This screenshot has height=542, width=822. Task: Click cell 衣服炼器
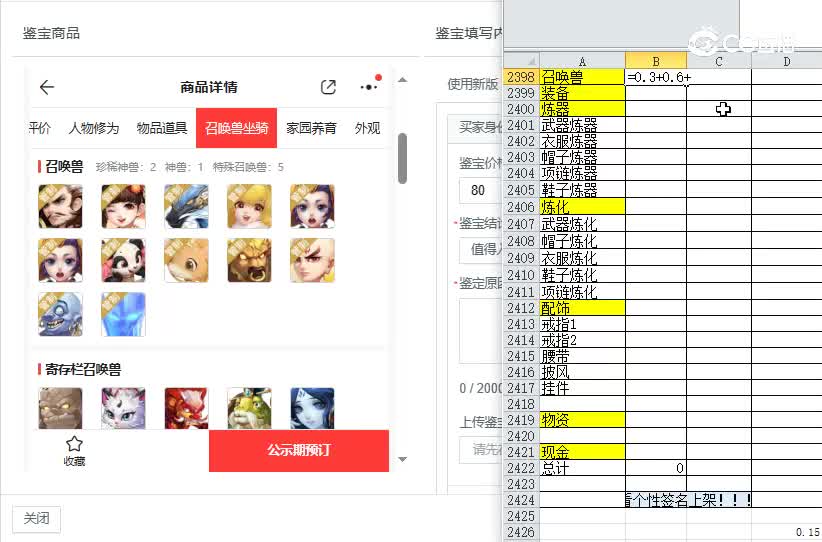click(582, 141)
